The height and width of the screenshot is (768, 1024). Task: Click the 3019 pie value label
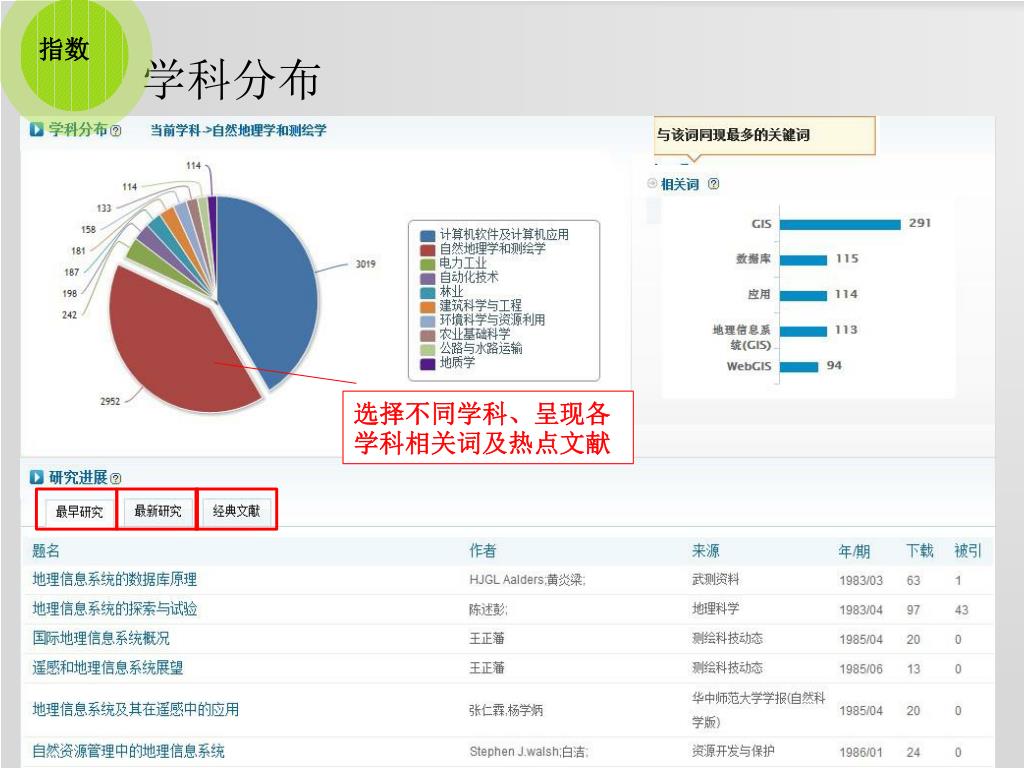366,264
